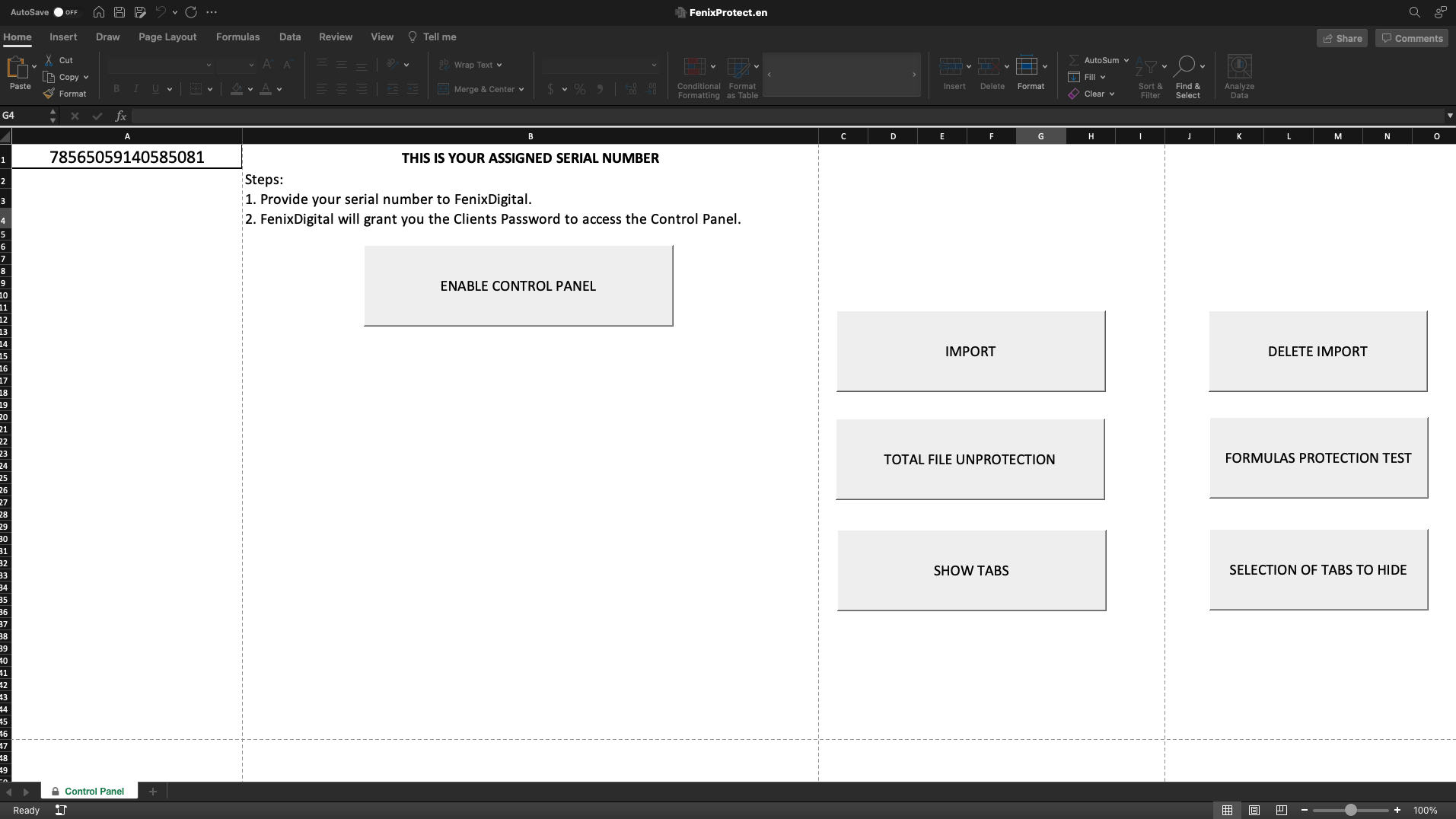
Task: Expand the Fill dropdown arrow
Action: coord(1103,77)
